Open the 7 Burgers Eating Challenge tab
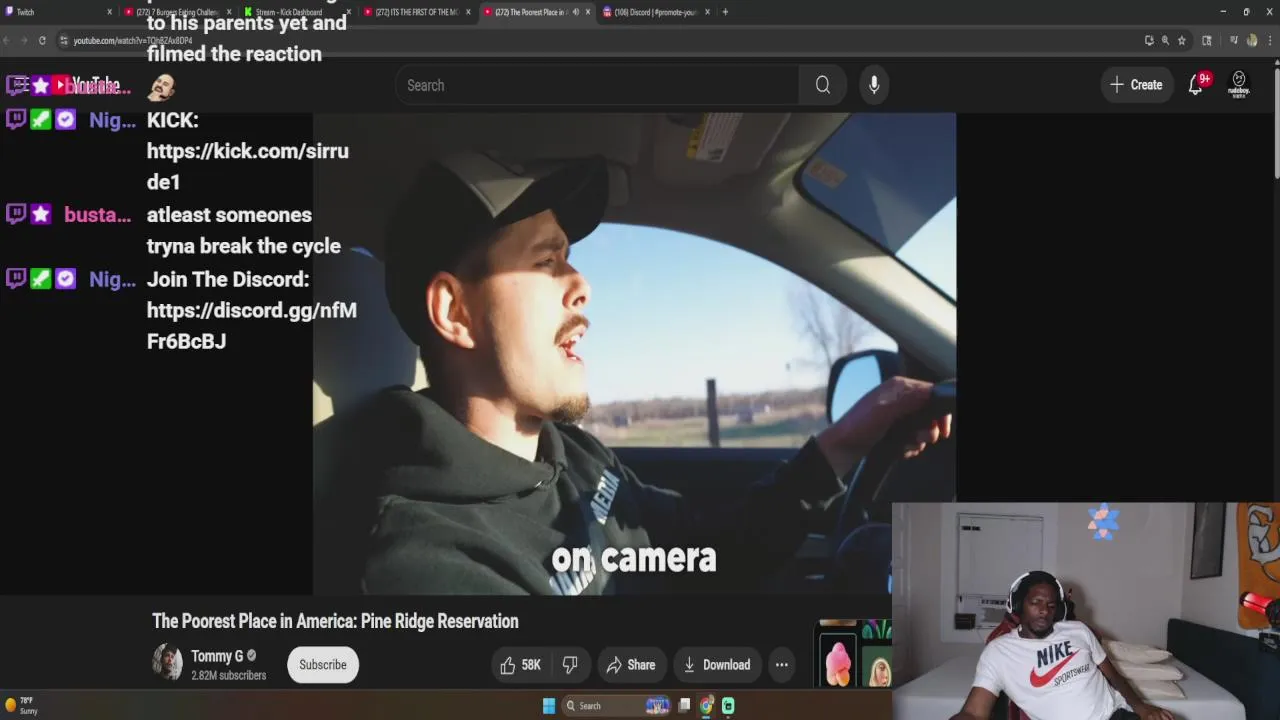This screenshot has width=1280, height=720. 178,12
